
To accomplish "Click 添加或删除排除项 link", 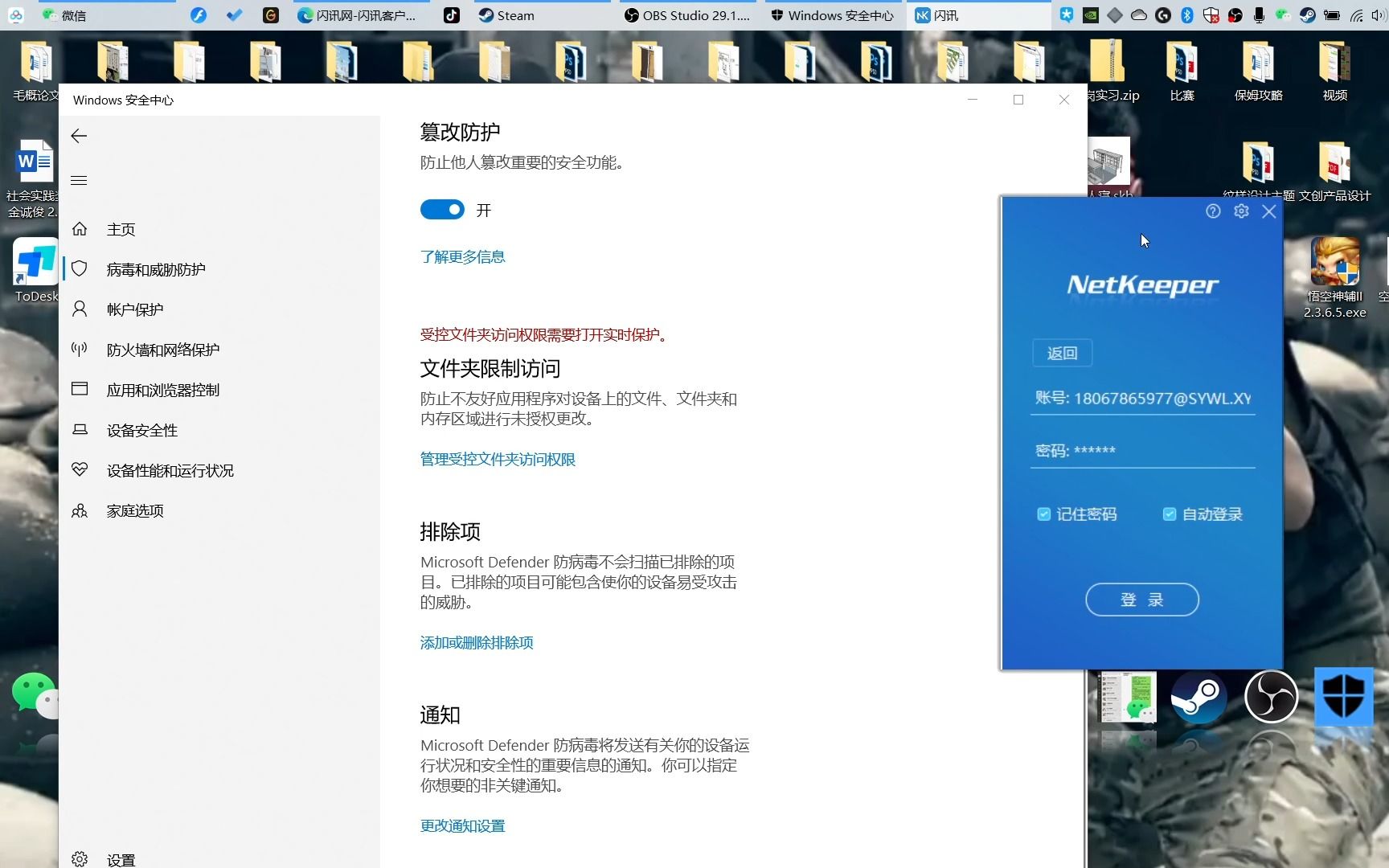I will [x=477, y=642].
